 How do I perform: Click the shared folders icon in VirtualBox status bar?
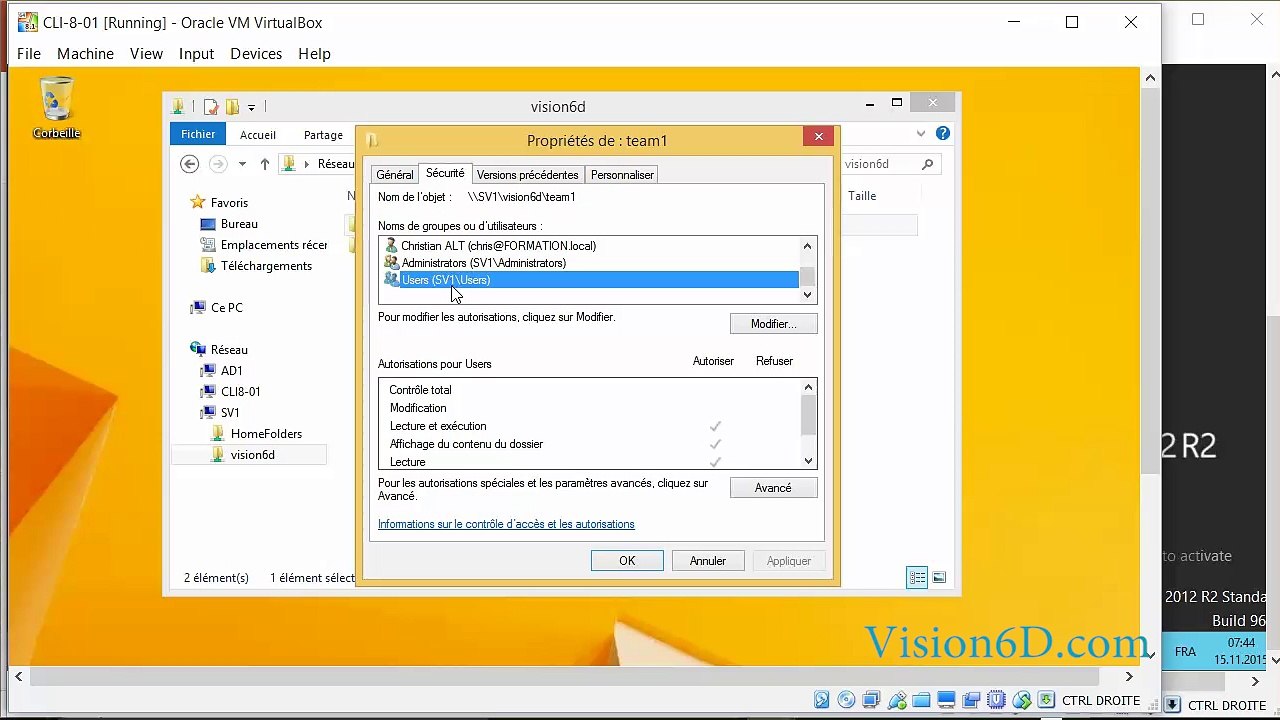(x=921, y=700)
